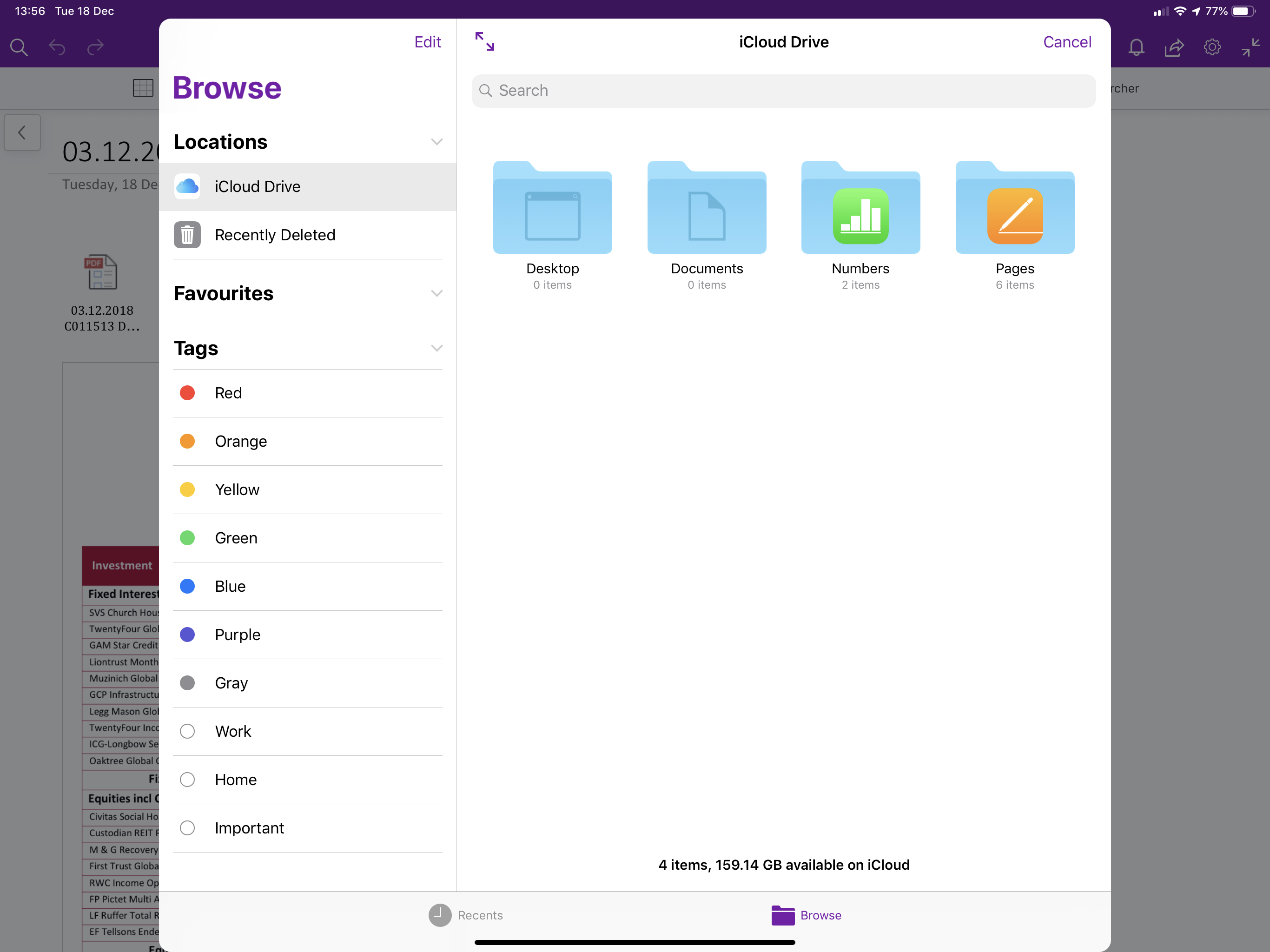
Task: Tap Edit in the Browse sidebar
Action: pos(428,42)
